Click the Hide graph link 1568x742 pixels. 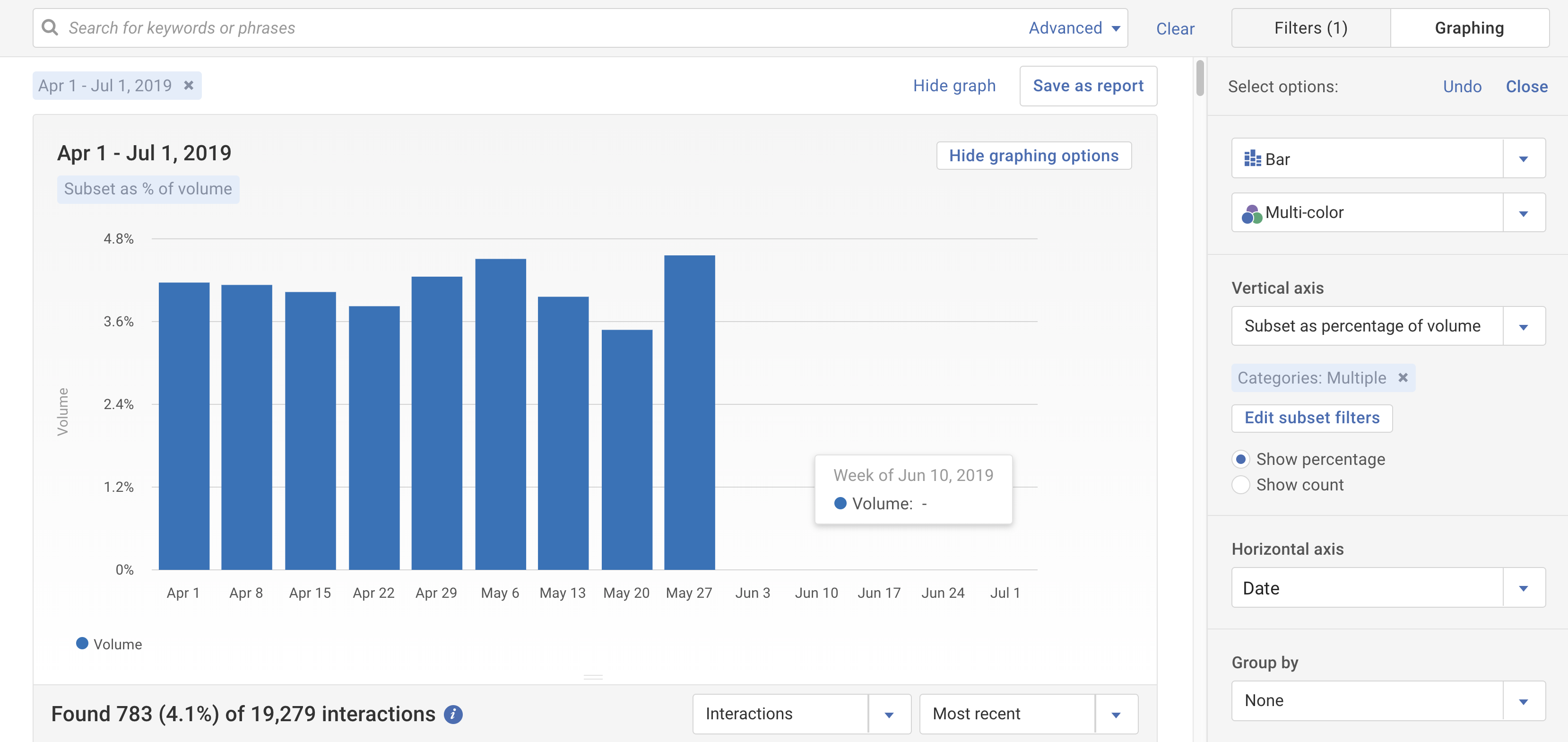954,86
